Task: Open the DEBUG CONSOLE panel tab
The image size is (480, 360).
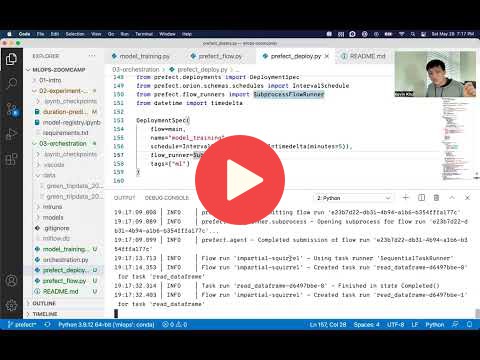Action: (x=167, y=198)
